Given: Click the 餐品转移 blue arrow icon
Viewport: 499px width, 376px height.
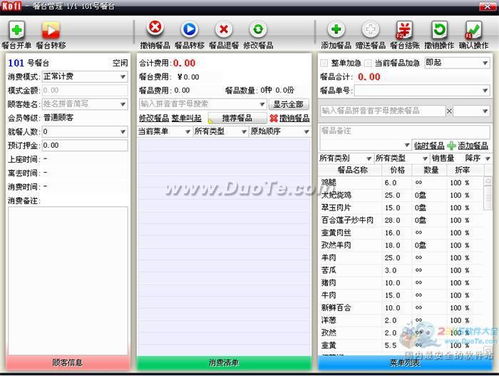Looking at the screenshot, I should (x=189, y=29).
